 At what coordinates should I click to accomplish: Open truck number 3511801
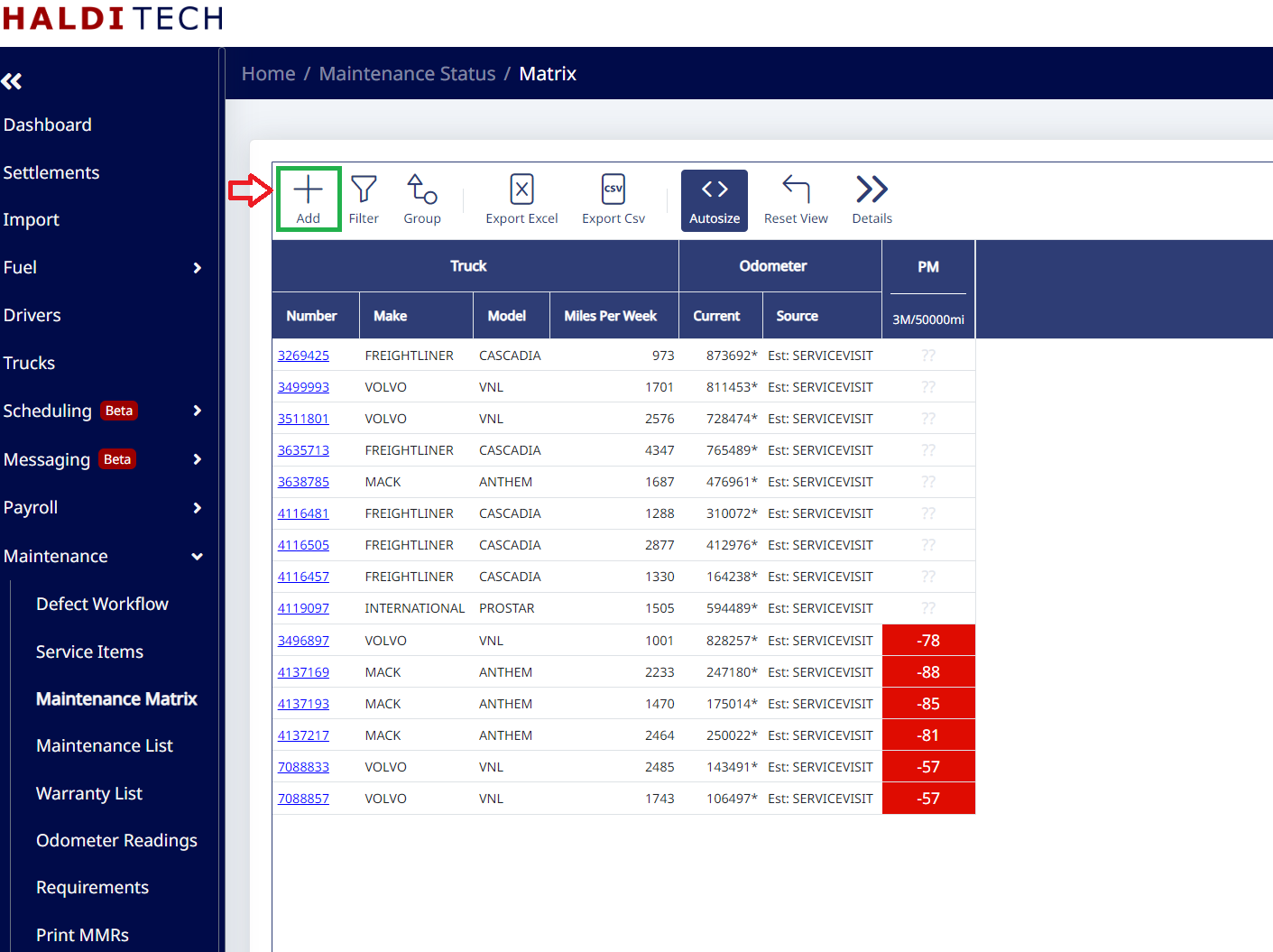click(303, 419)
